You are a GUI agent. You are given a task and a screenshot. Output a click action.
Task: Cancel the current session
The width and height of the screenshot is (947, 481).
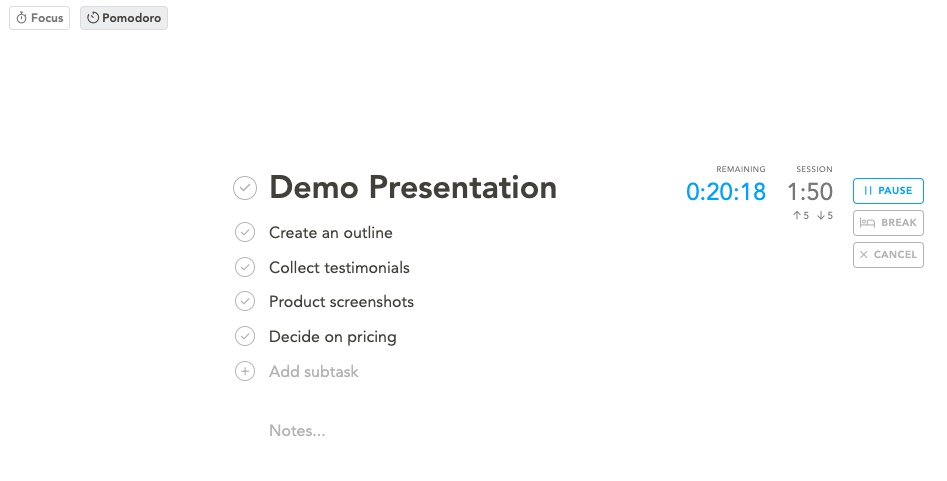point(888,255)
